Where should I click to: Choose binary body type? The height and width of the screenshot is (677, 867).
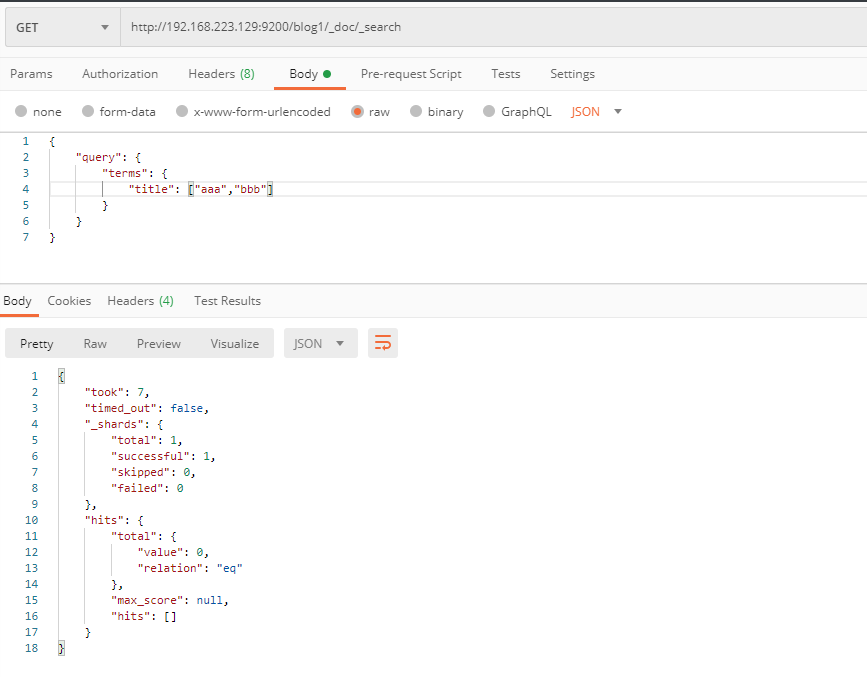click(x=436, y=112)
